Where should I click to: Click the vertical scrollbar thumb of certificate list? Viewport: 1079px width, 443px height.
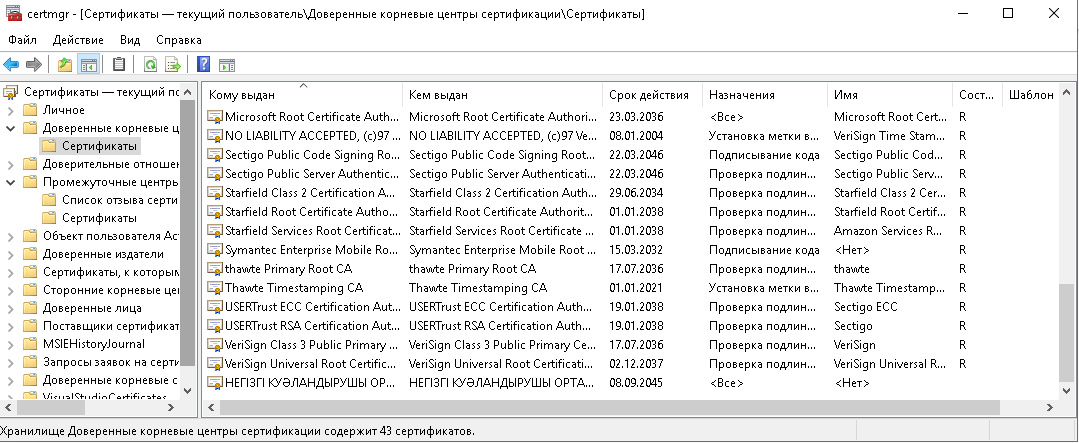pos(1066,332)
